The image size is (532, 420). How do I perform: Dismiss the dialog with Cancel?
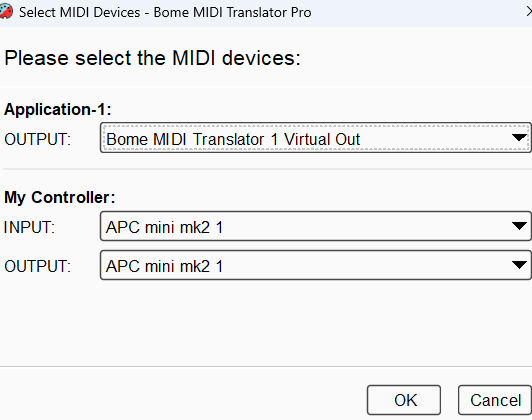click(x=495, y=400)
